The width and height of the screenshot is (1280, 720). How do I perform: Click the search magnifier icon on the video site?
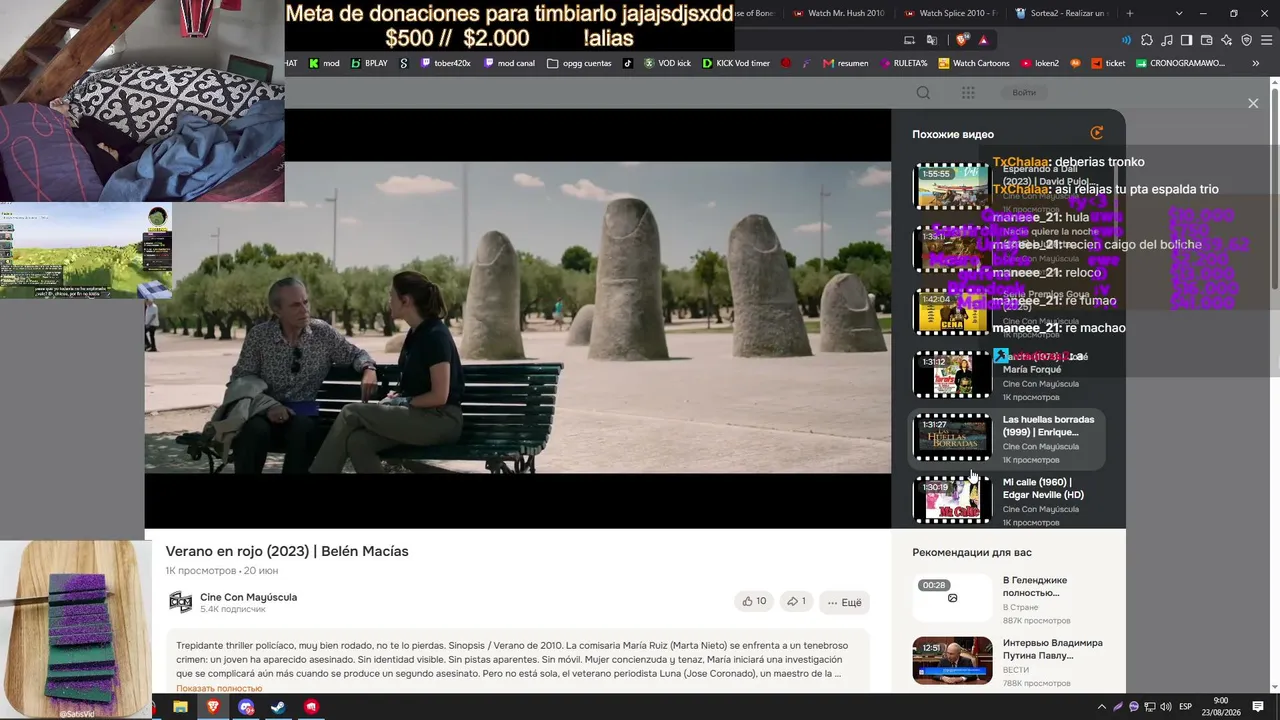click(x=923, y=93)
